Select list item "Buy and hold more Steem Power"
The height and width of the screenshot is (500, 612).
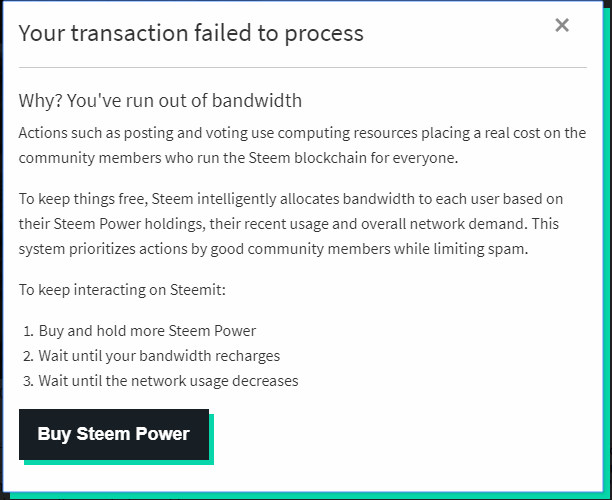click(147, 331)
